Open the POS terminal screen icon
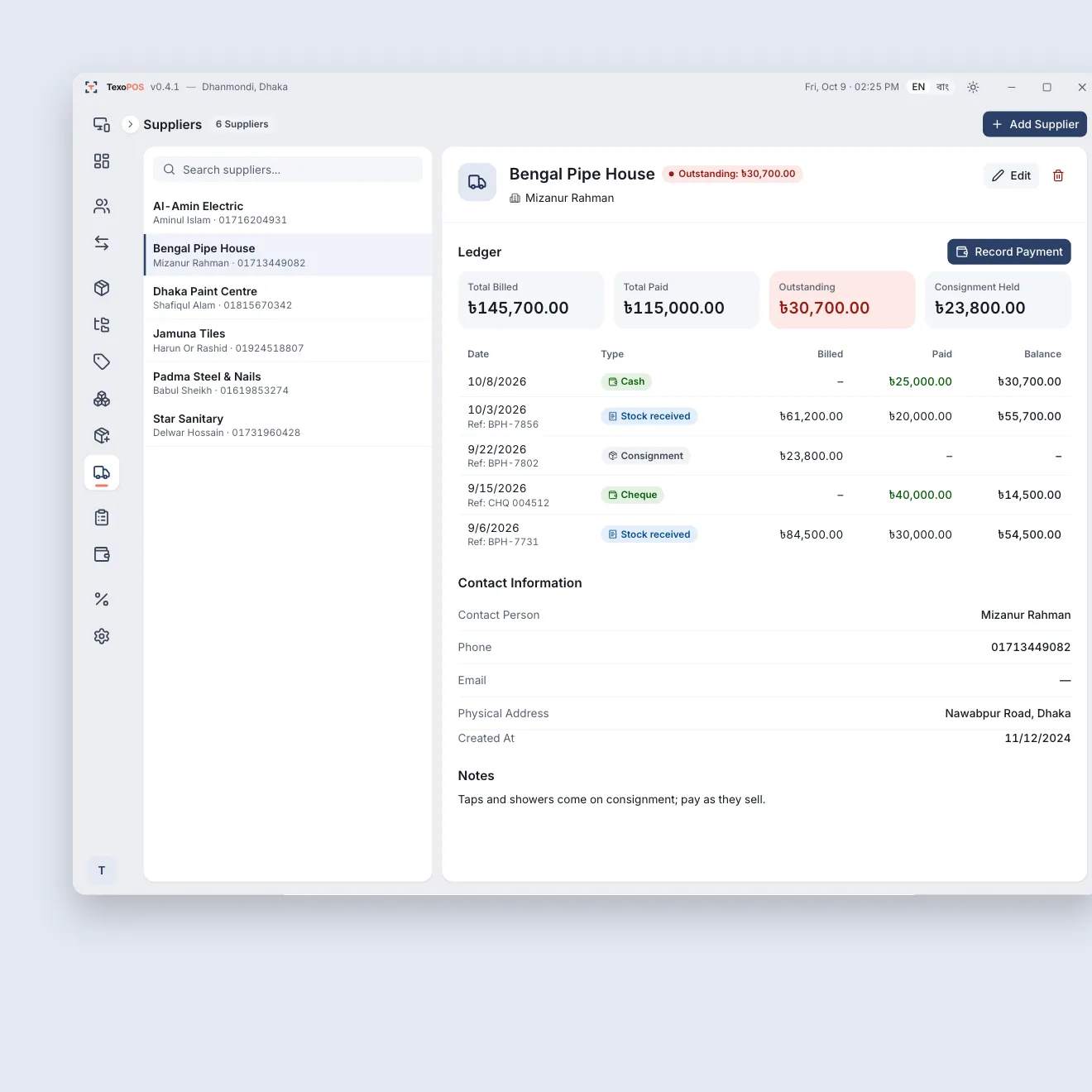The image size is (1092, 1092). 102,124
